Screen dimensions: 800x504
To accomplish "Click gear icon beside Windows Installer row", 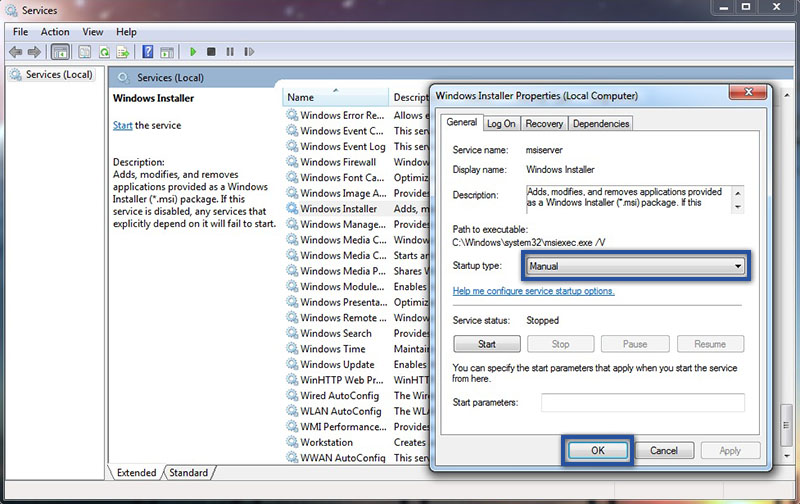I will click(x=292, y=208).
